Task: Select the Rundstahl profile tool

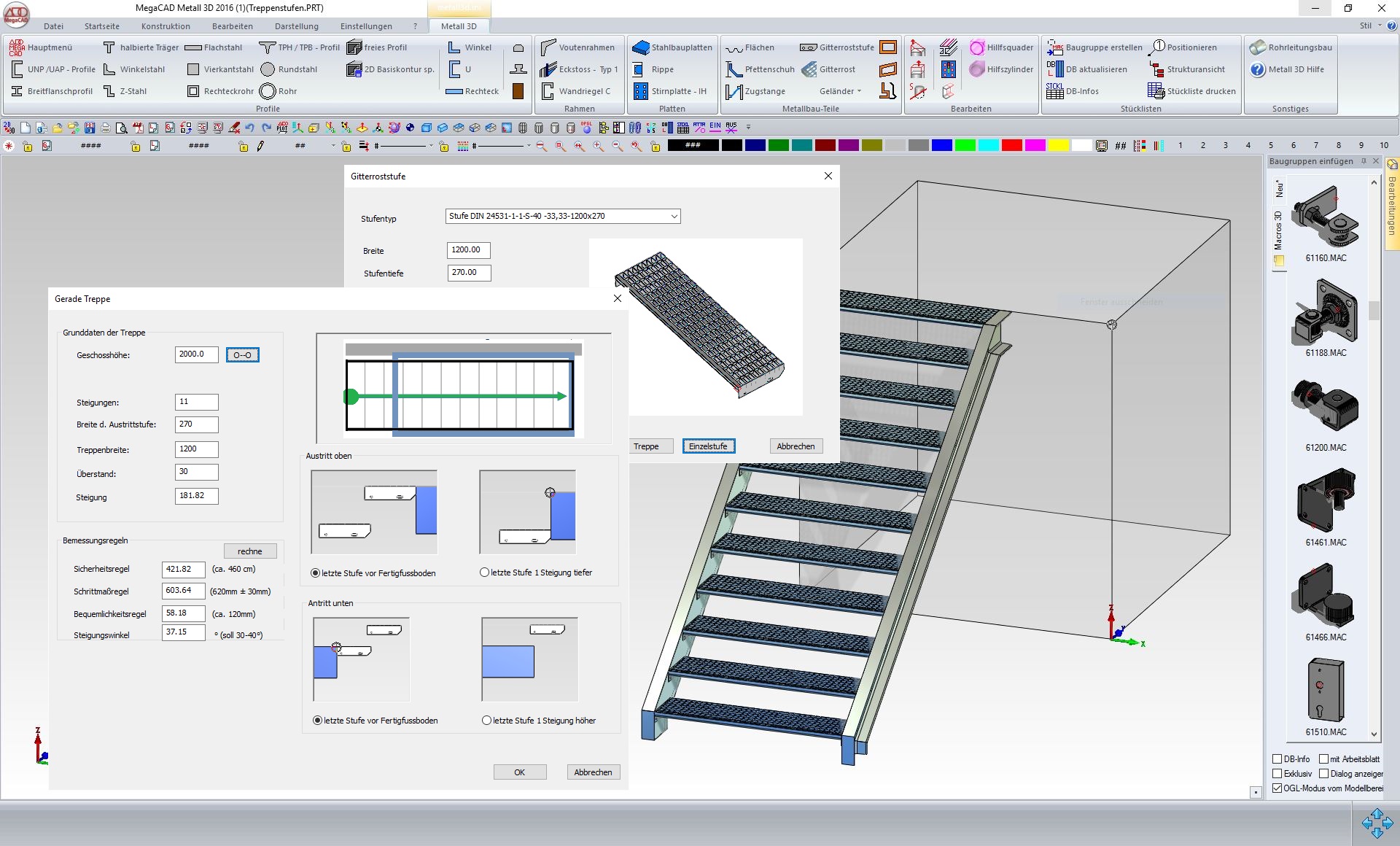Action: (x=289, y=69)
